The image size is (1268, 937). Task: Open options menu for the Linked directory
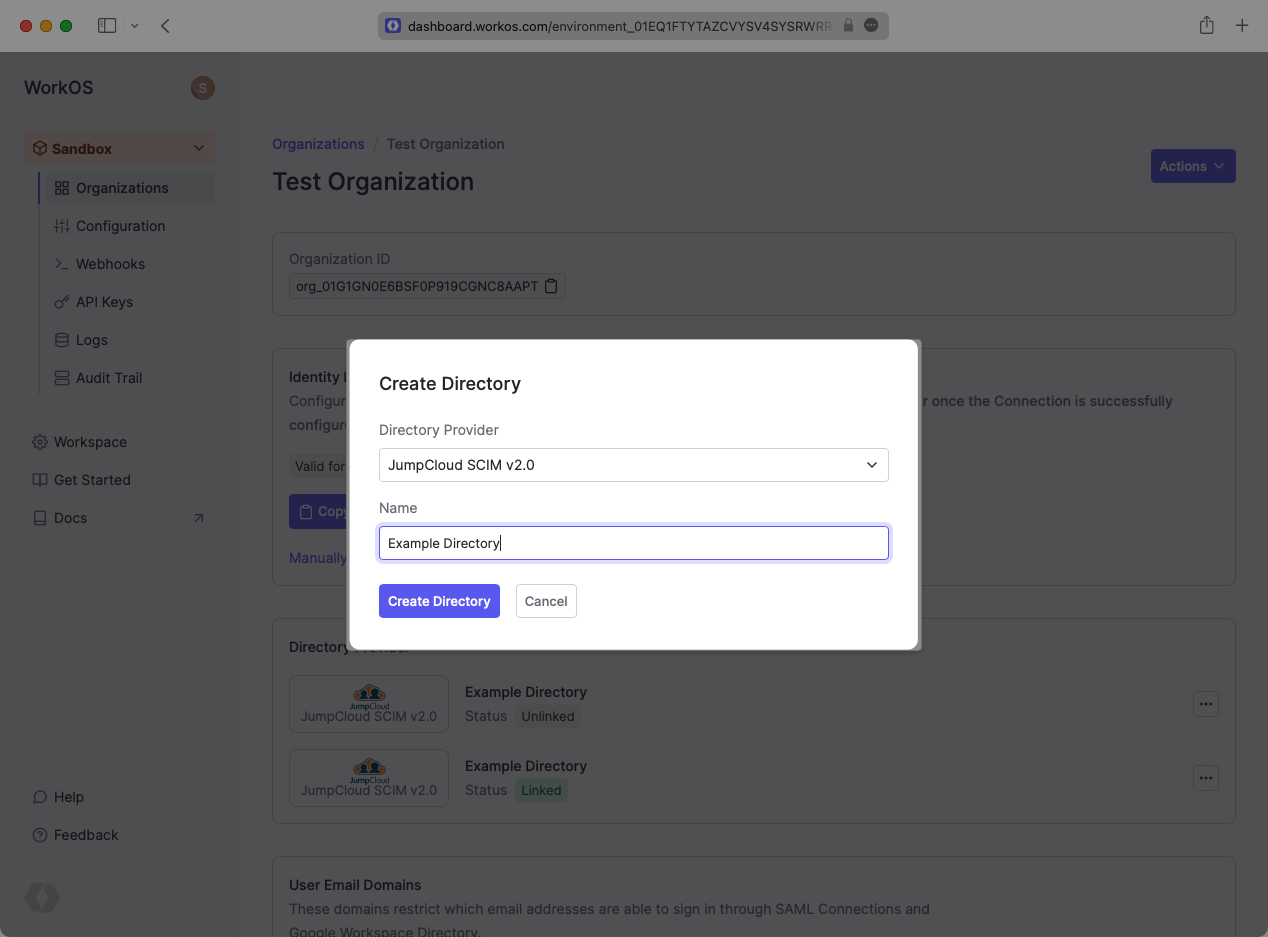(x=1205, y=778)
